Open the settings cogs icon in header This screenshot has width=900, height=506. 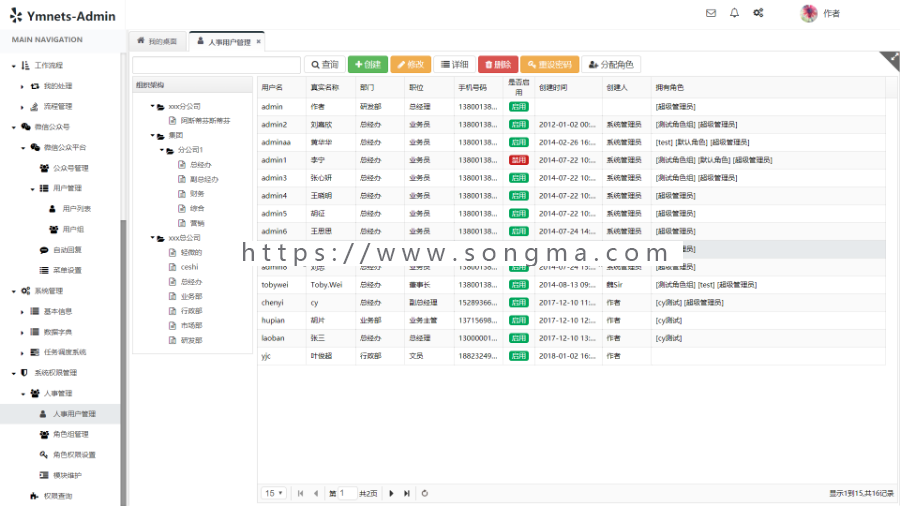pos(758,13)
